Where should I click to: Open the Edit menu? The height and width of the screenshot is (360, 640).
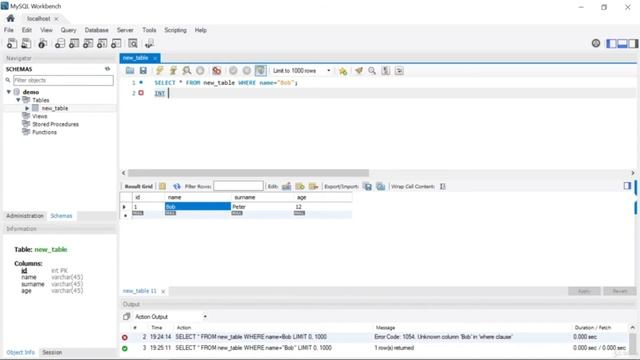[27, 30]
